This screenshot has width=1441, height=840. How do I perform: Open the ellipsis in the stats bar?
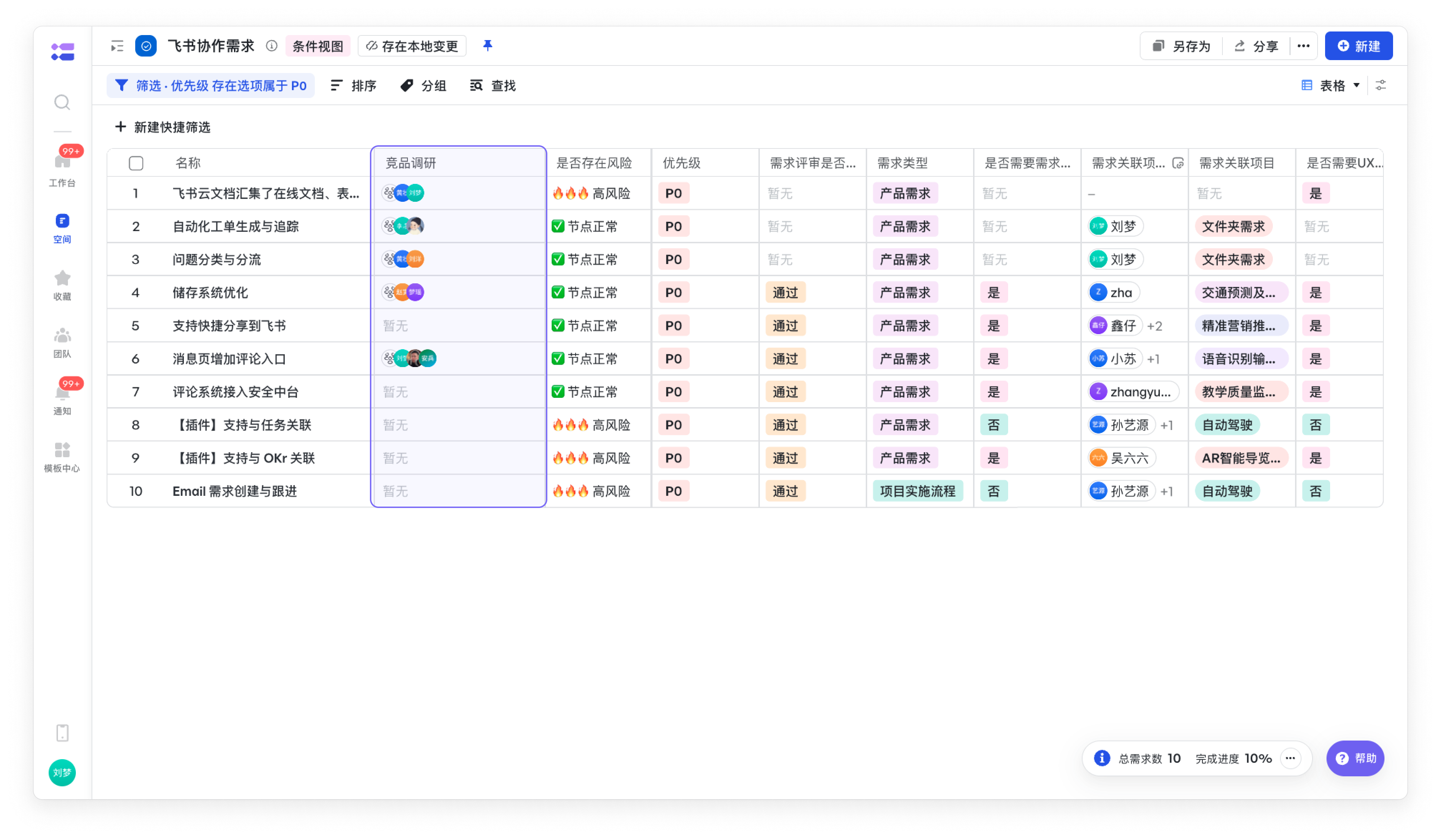coord(1290,758)
